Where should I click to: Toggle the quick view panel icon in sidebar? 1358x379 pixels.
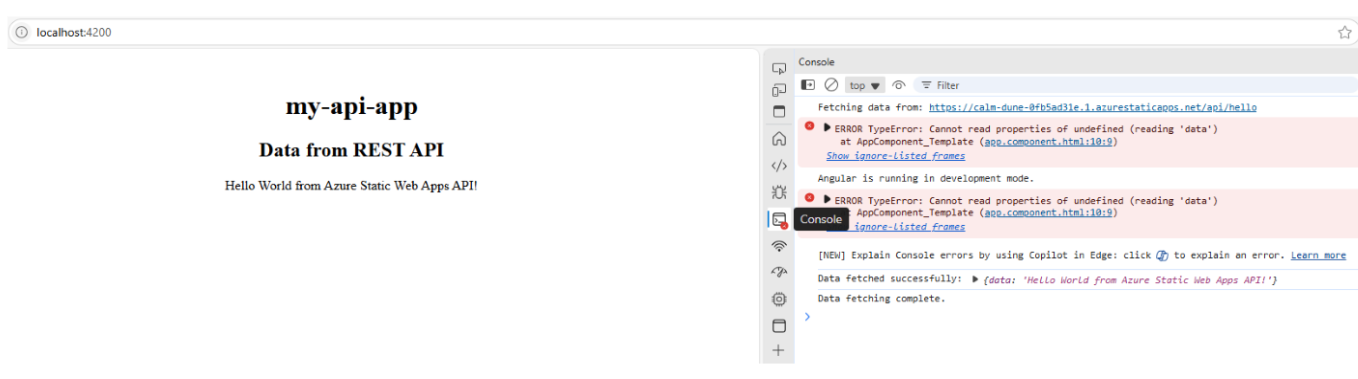(x=779, y=111)
